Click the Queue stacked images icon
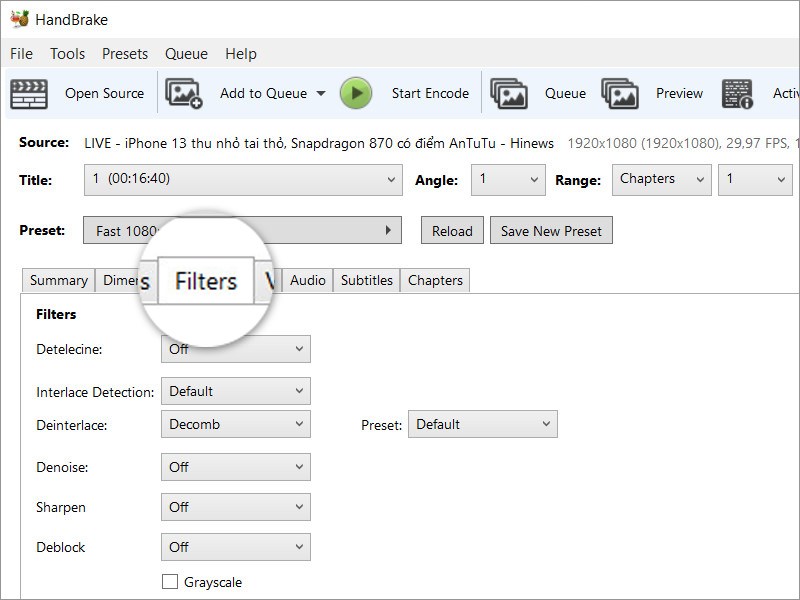The width and height of the screenshot is (800, 600). 509,93
